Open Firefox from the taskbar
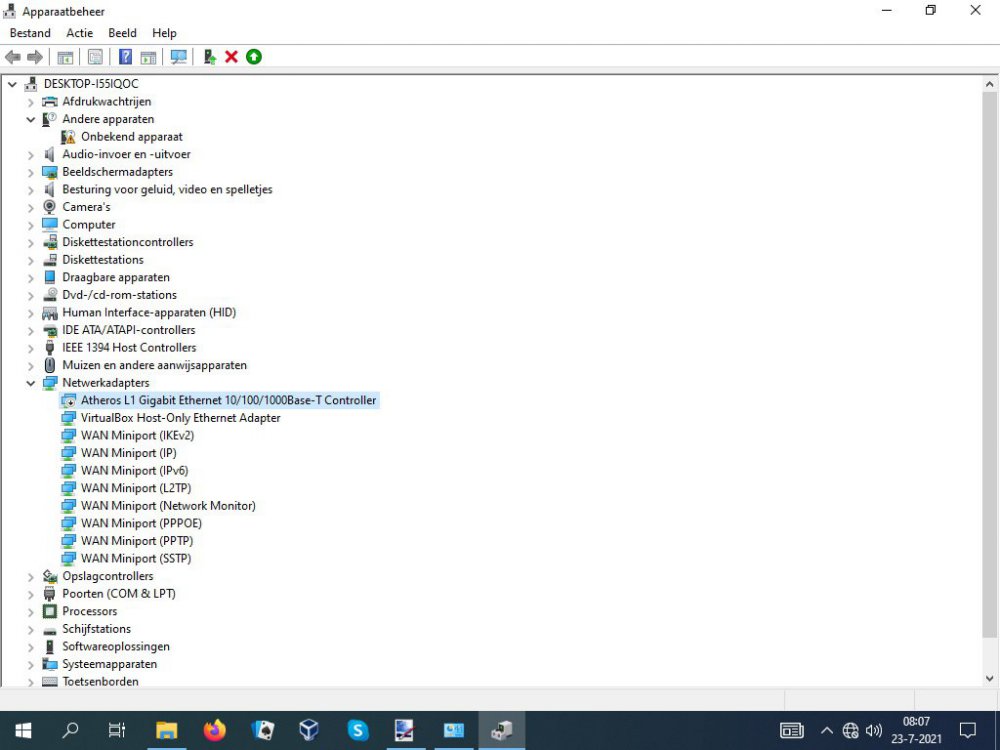 (x=215, y=730)
